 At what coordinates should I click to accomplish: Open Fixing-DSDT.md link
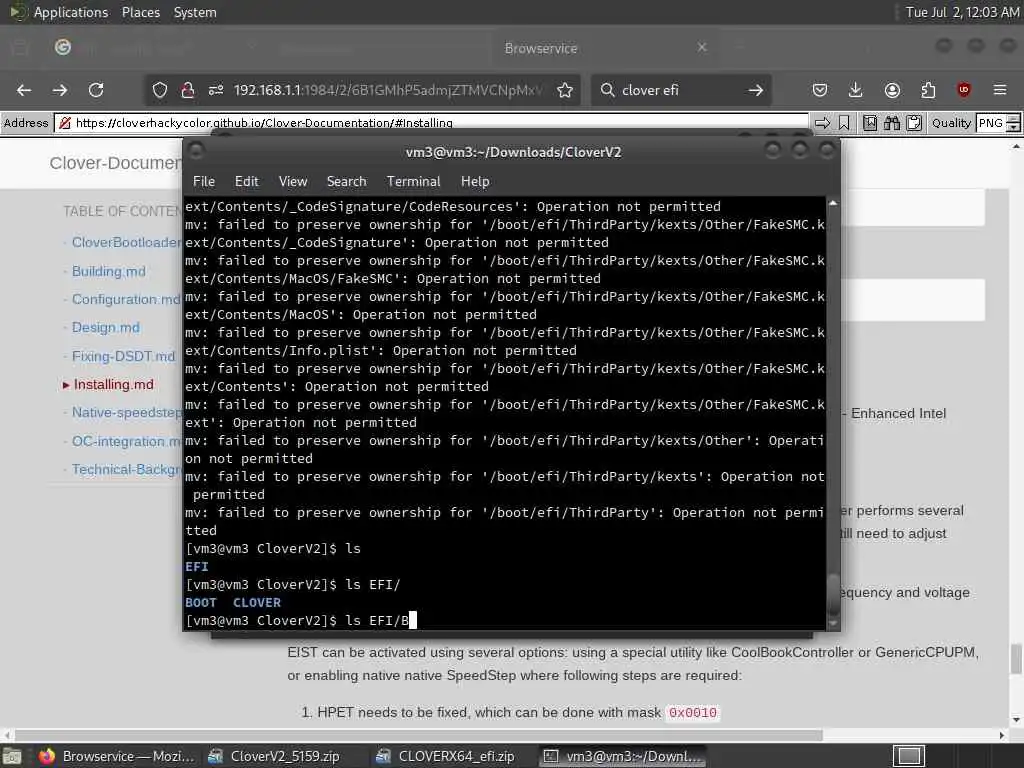point(123,356)
